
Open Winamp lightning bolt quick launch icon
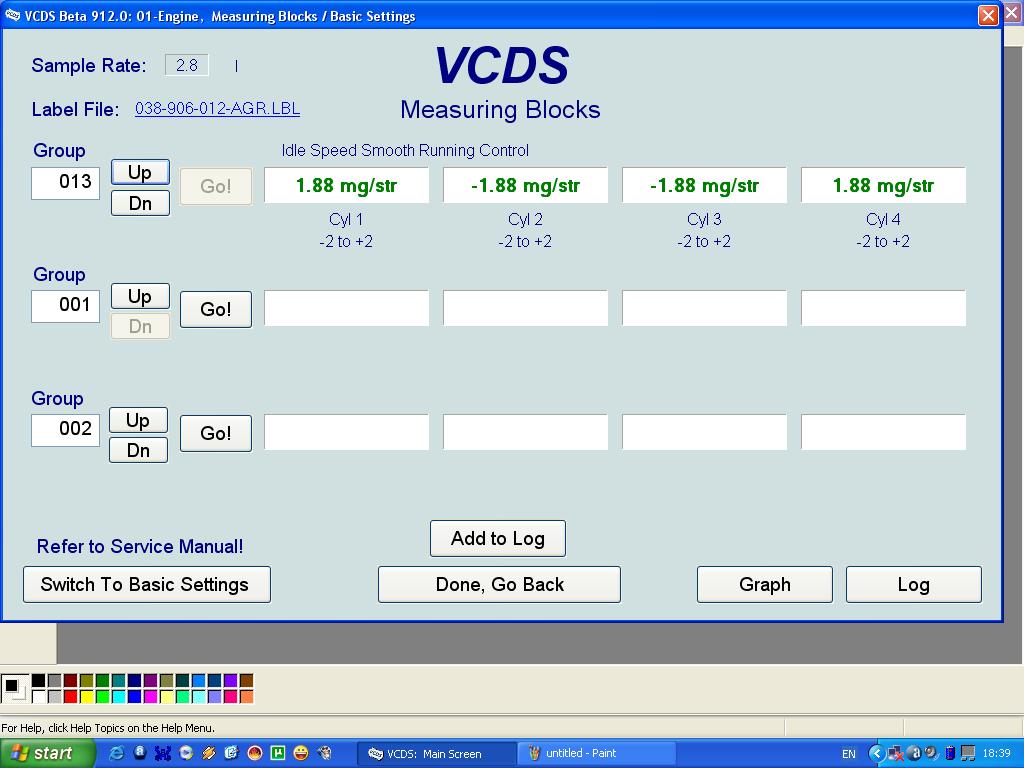point(209,753)
